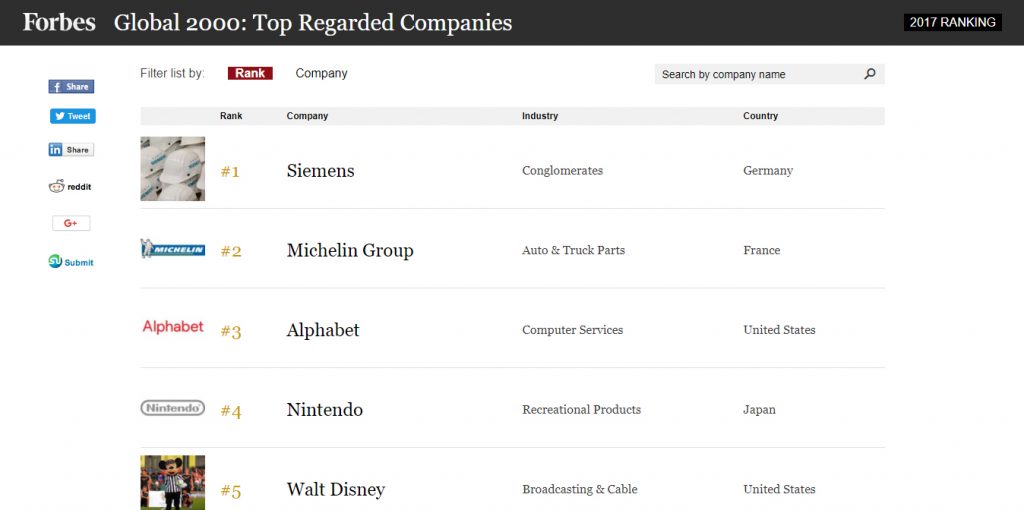Viewport: 1024px width, 510px height.
Task: Open the Nintendo company entry
Action: [325, 410]
